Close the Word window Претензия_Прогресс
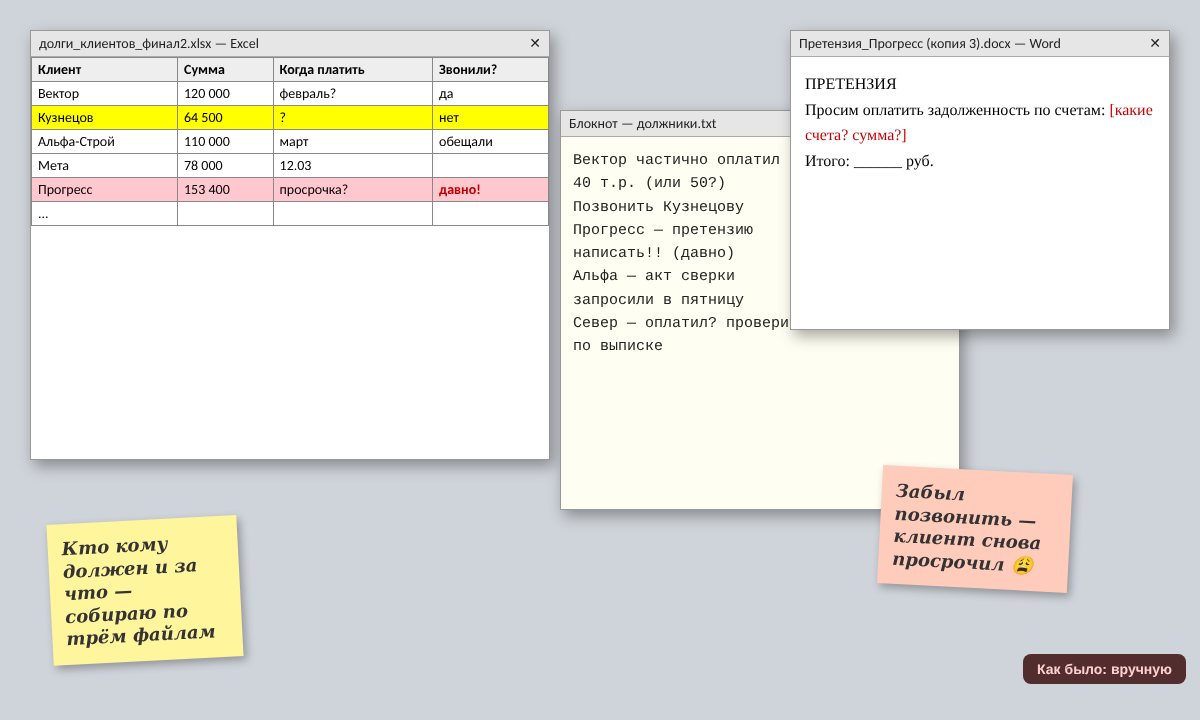 1155,43
